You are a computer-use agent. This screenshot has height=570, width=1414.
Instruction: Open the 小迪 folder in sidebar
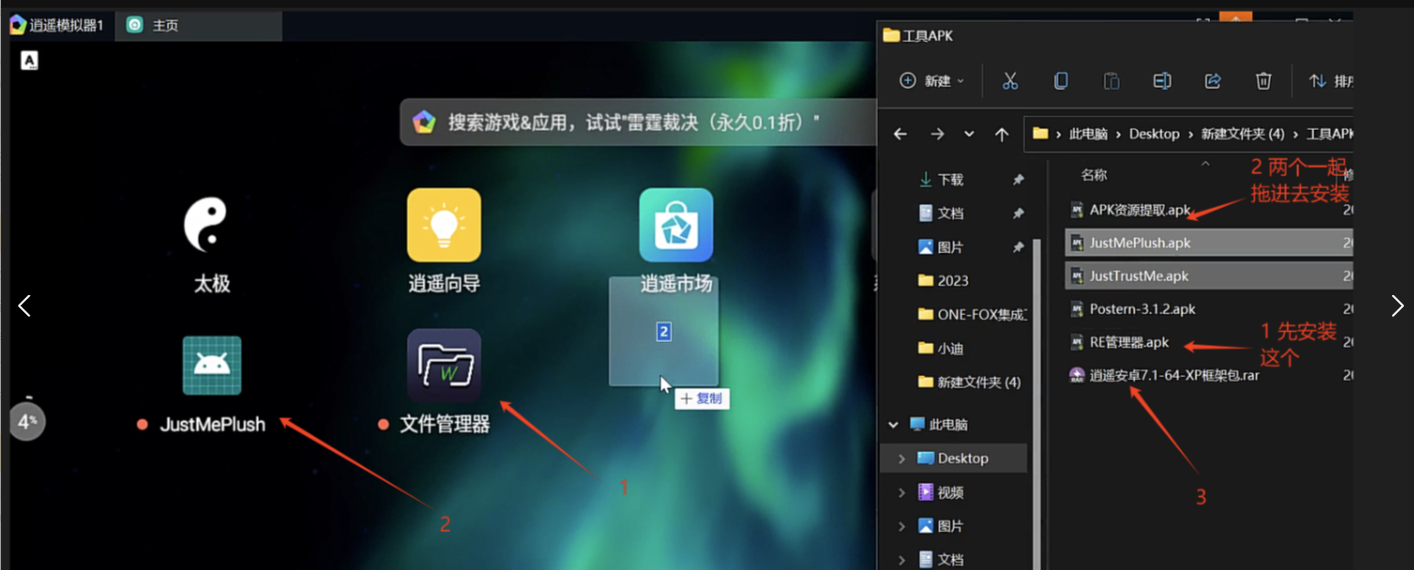tap(940, 348)
